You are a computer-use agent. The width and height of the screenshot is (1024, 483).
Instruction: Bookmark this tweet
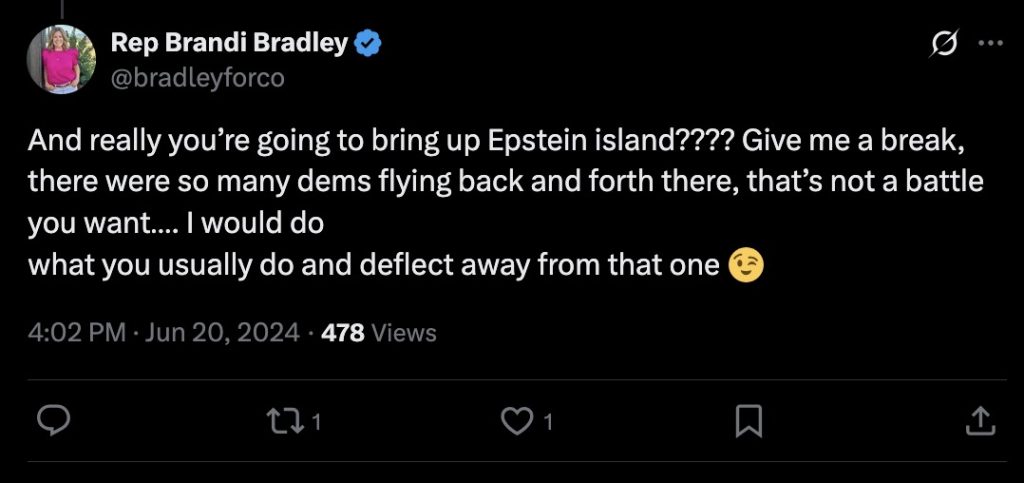748,421
